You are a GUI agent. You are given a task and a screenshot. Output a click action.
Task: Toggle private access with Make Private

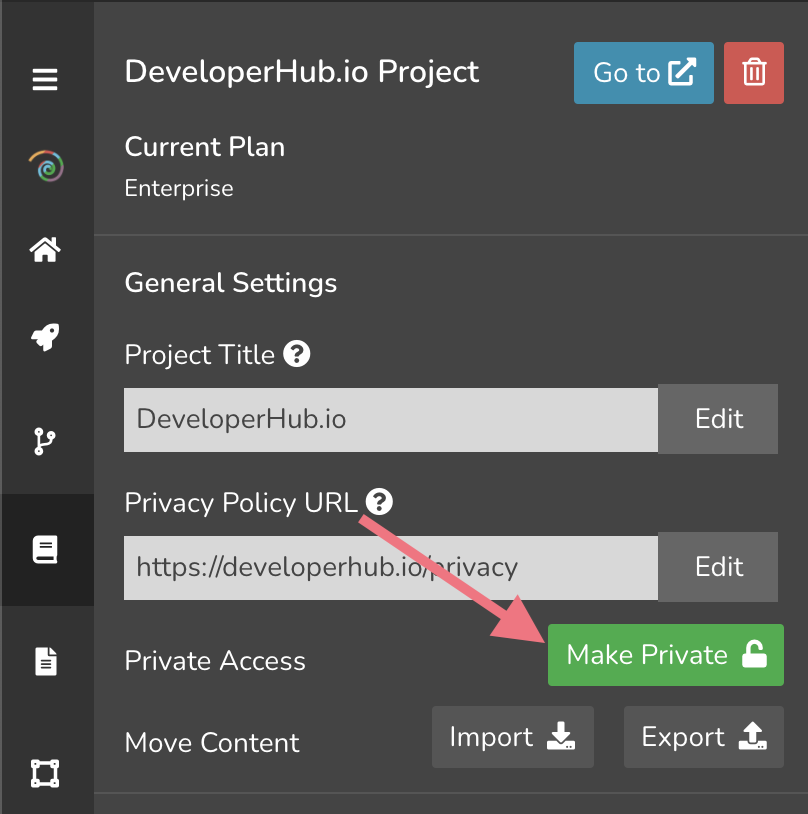[665, 655]
